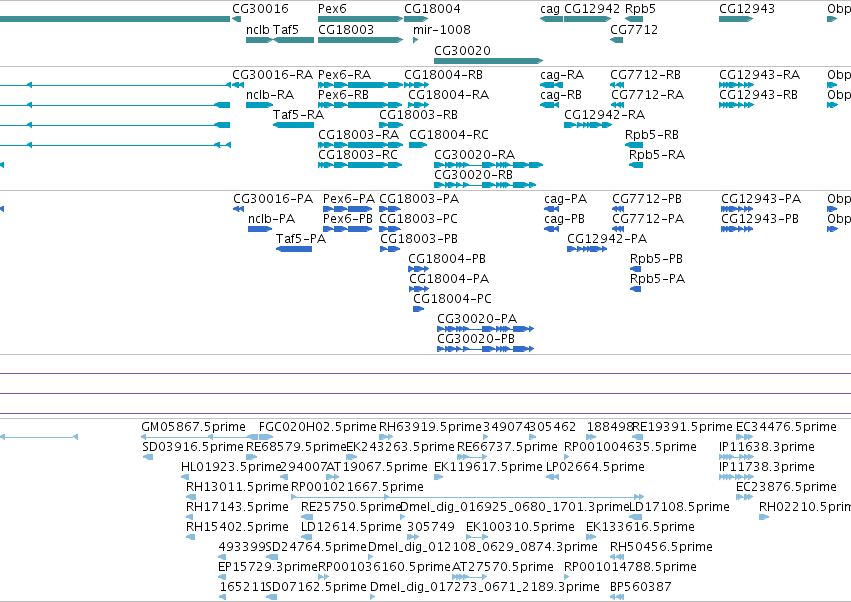Select the CG30020 gene label

(x=462, y=50)
